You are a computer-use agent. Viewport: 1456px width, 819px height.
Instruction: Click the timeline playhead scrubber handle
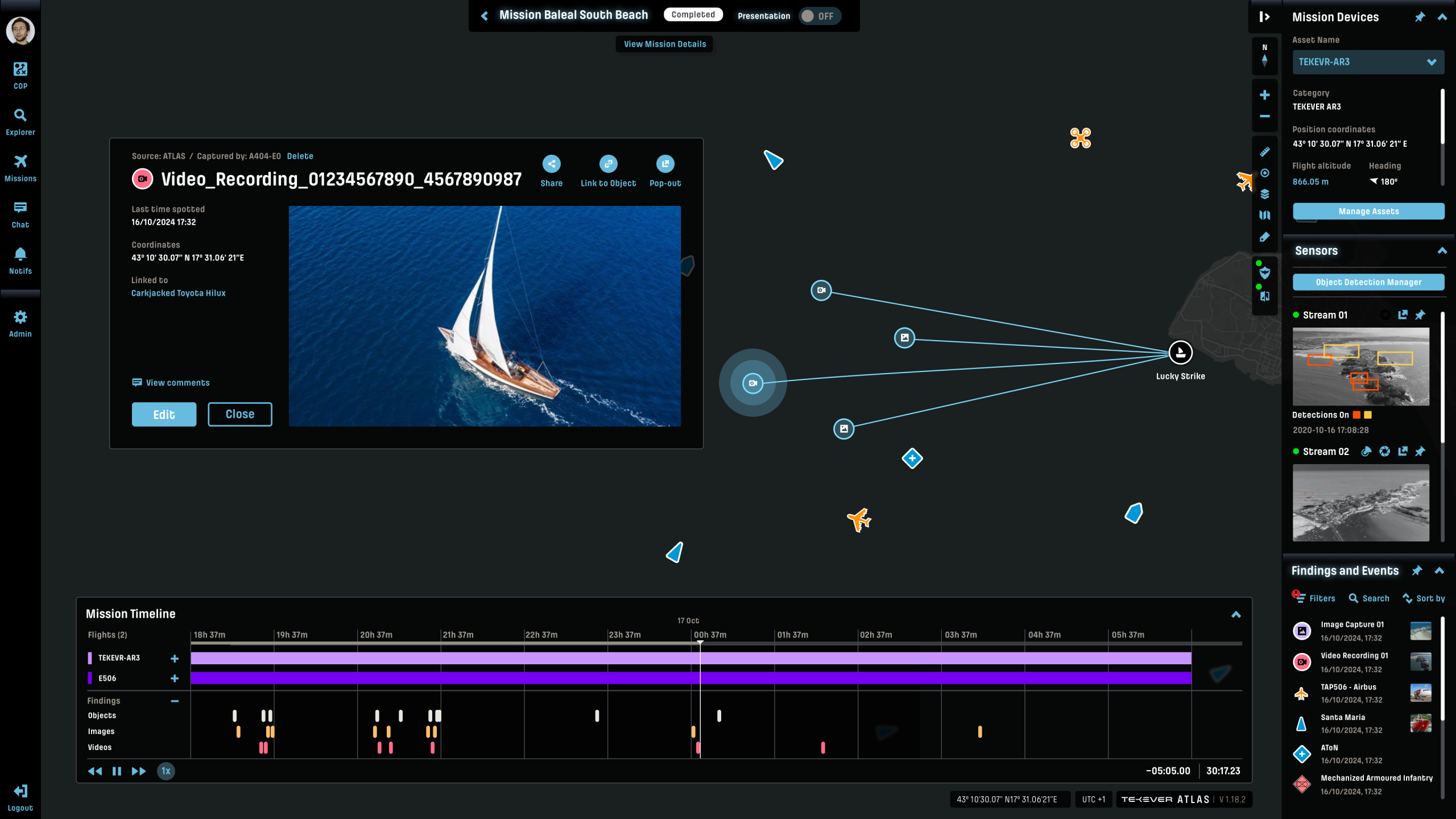coord(700,643)
